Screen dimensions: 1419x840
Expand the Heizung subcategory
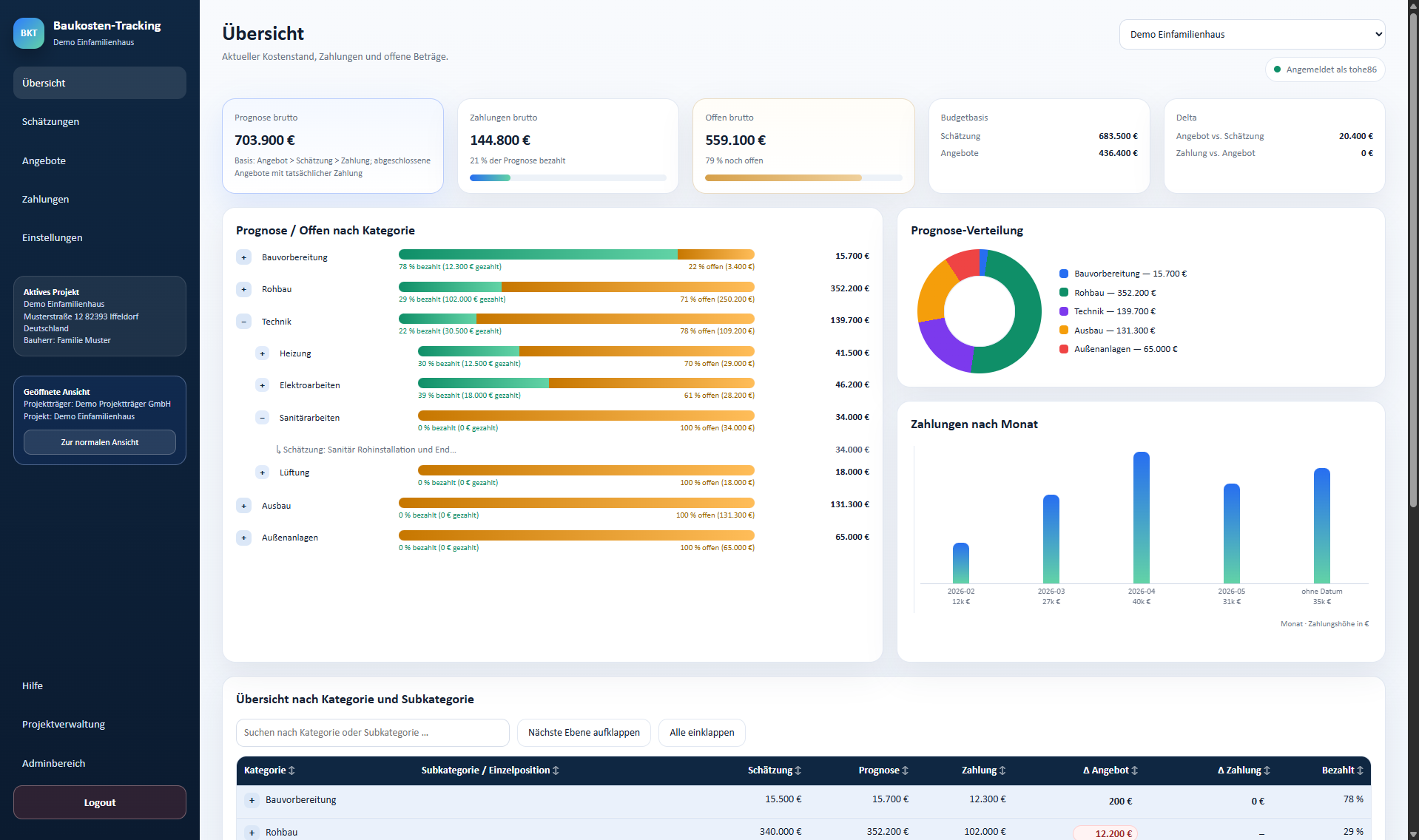click(x=262, y=353)
